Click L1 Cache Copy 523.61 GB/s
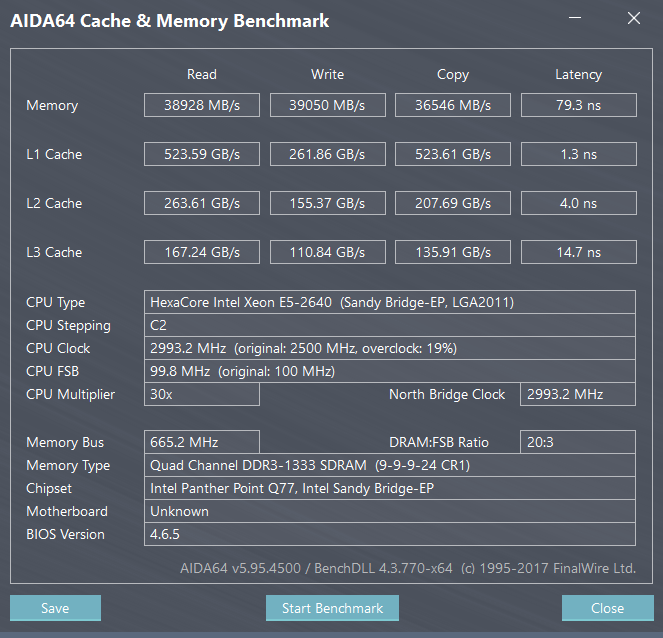This screenshot has width=663, height=638. (x=453, y=154)
